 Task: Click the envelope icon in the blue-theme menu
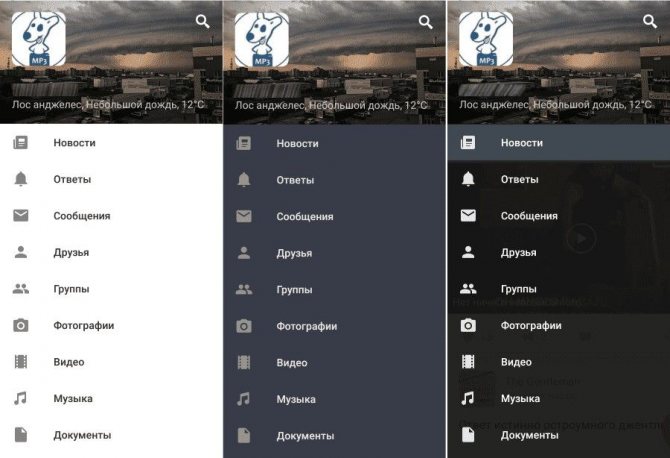pos(244,216)
